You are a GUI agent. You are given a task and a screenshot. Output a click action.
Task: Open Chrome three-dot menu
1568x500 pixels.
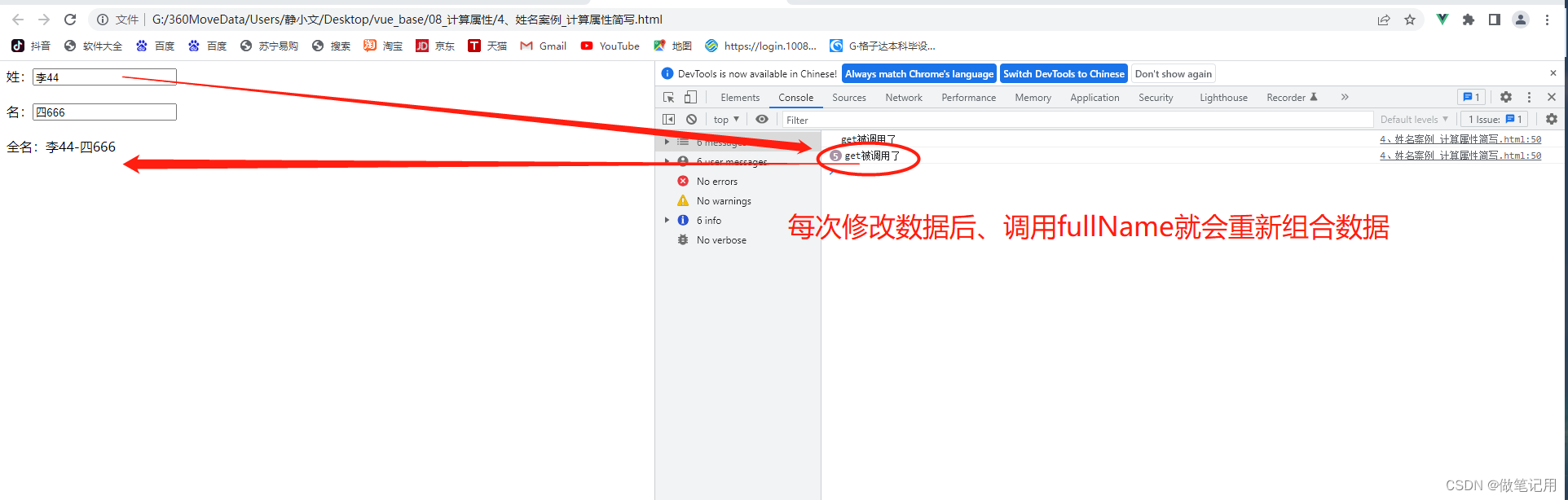pos(1547,20)
